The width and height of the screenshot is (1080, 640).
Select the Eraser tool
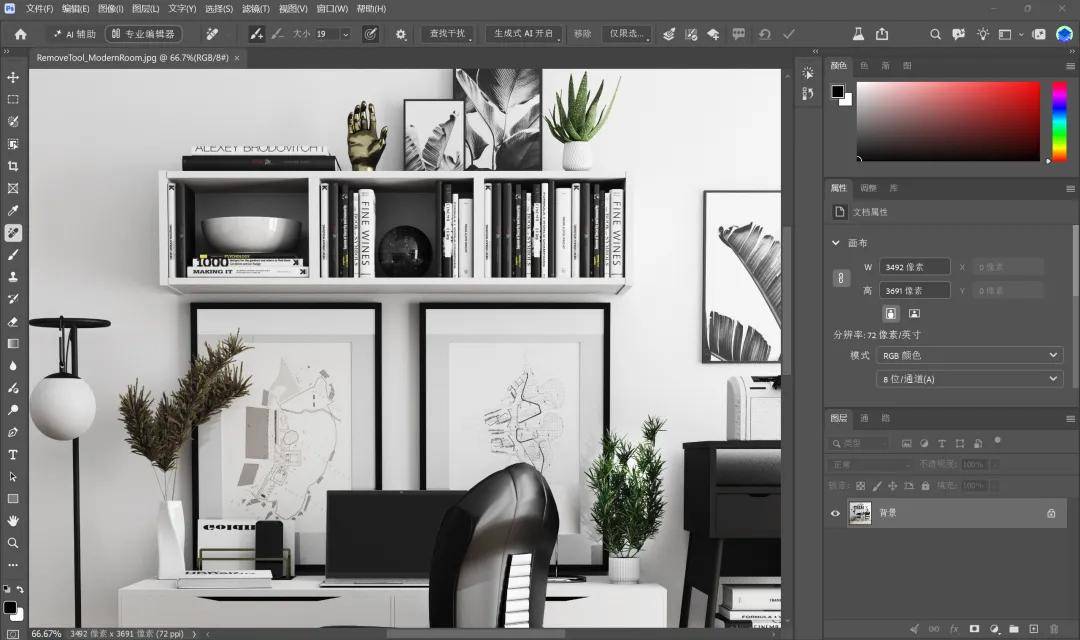click(13, 321)
